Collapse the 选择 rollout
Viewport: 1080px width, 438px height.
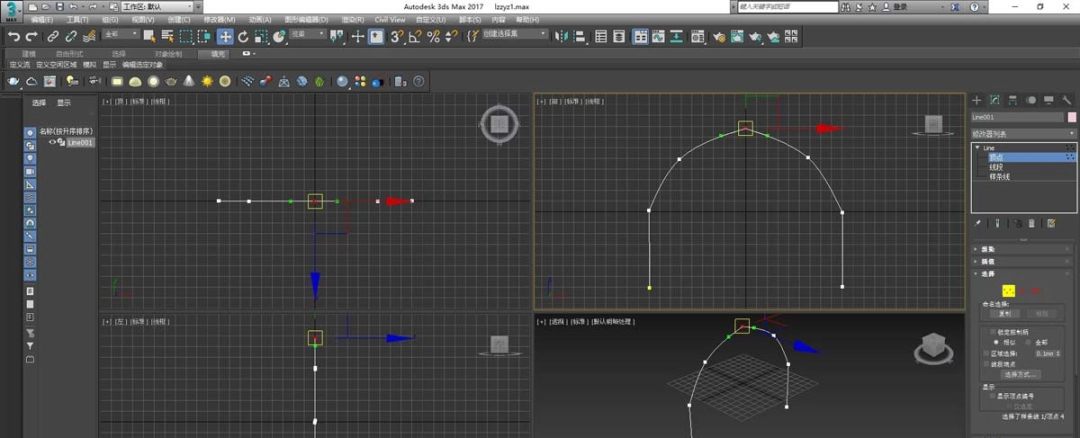(x=1023, y=273)
